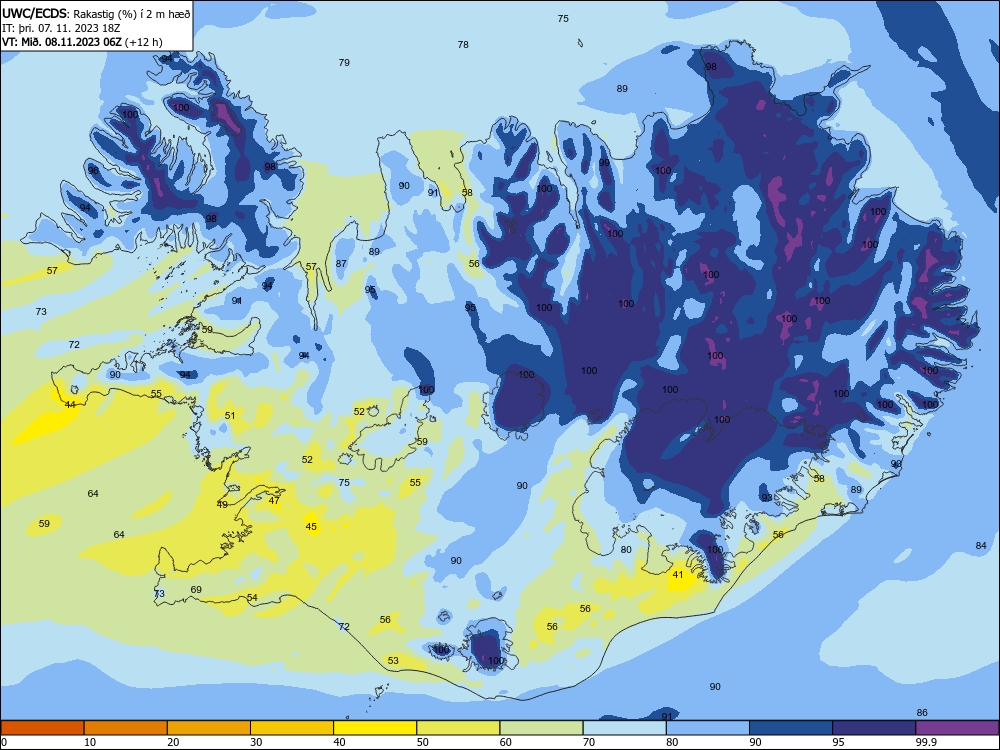1000x750 pixels.
Task: Select the map value '54'
Action: coord(253,598)
